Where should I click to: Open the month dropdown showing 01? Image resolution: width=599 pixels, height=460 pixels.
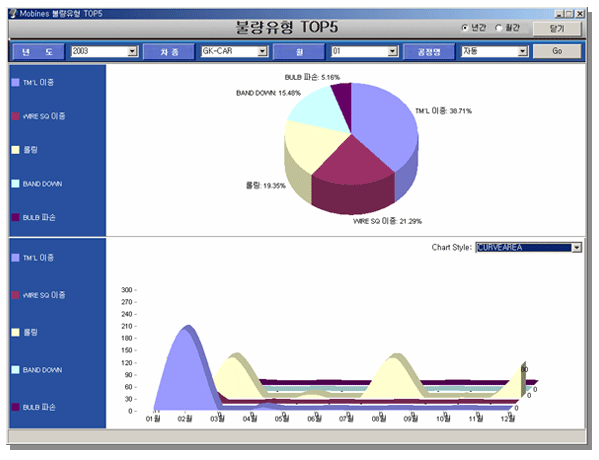click(x=392, y=51)
